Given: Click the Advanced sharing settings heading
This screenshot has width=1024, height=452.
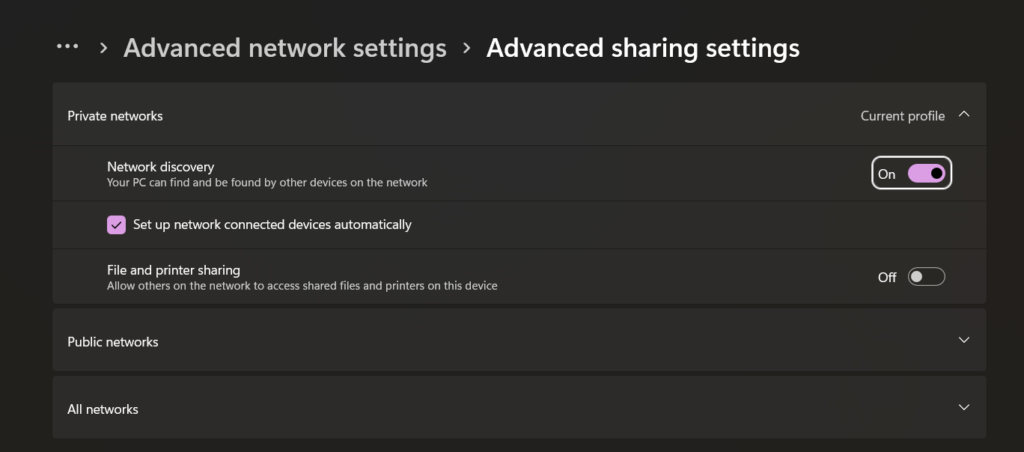Looking at the screenshot, I should 643,48.
